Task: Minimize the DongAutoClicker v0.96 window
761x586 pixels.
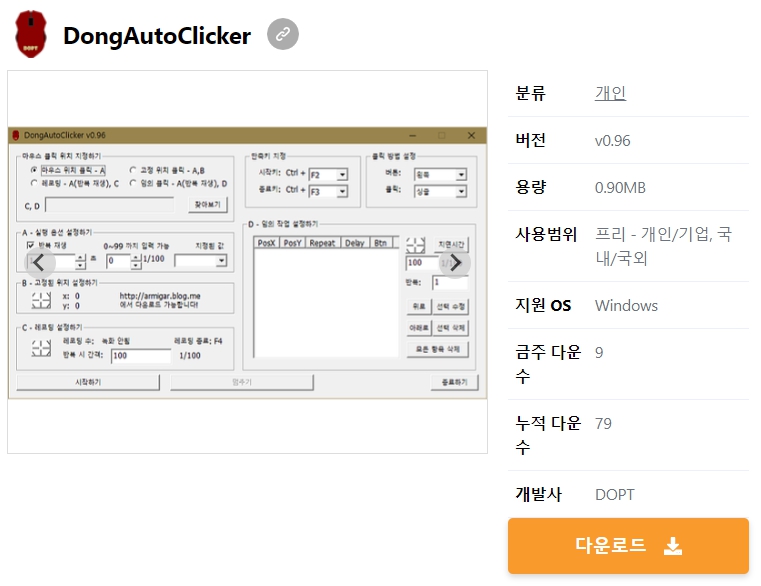Action: [413, 135]
